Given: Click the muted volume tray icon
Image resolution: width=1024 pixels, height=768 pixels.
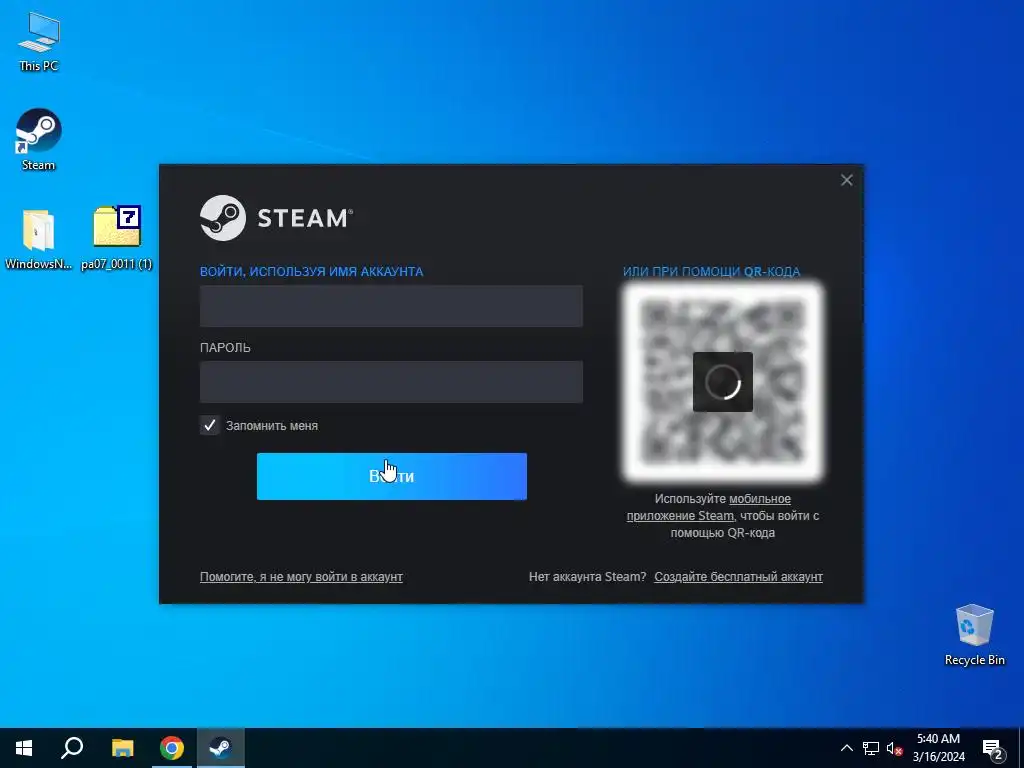Looking at the screenshot, I should point(894,748).
